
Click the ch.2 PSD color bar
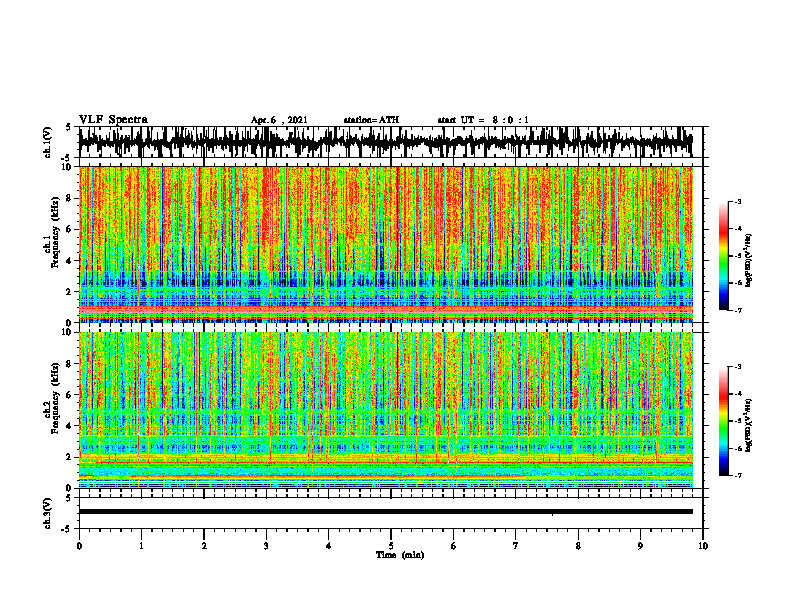[x=723, y=421]
